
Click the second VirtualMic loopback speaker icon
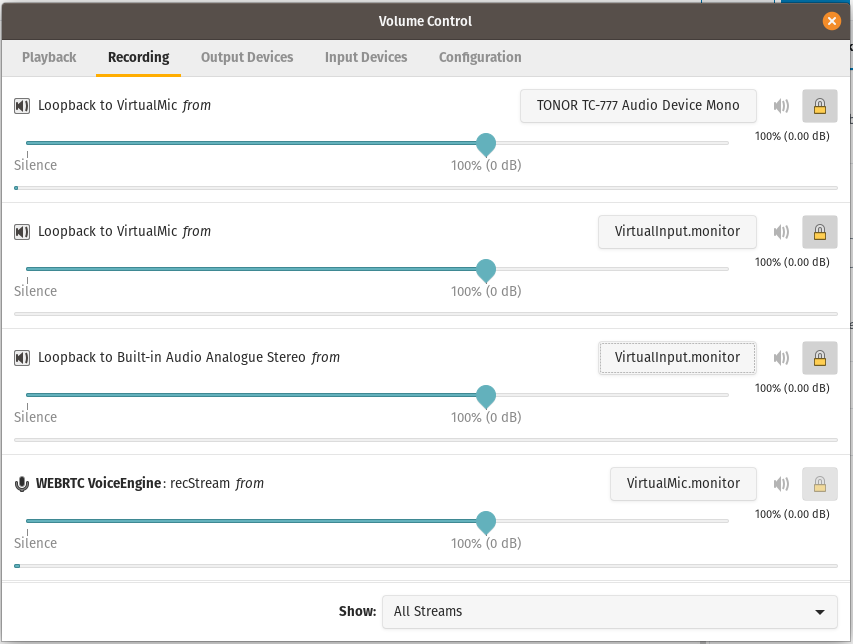(x=22, y=232)
